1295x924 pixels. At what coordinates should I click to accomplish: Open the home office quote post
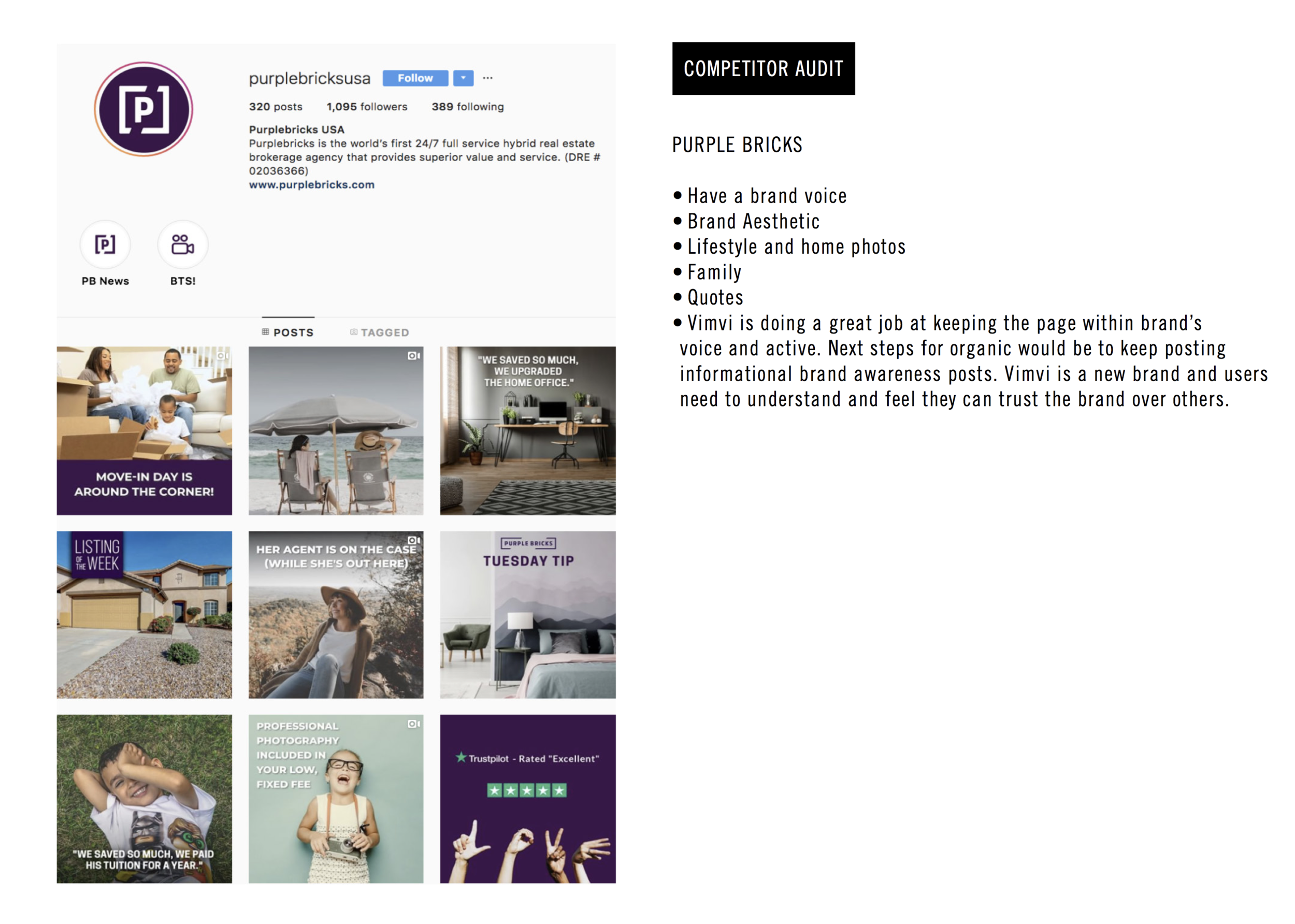coord(527,431)
